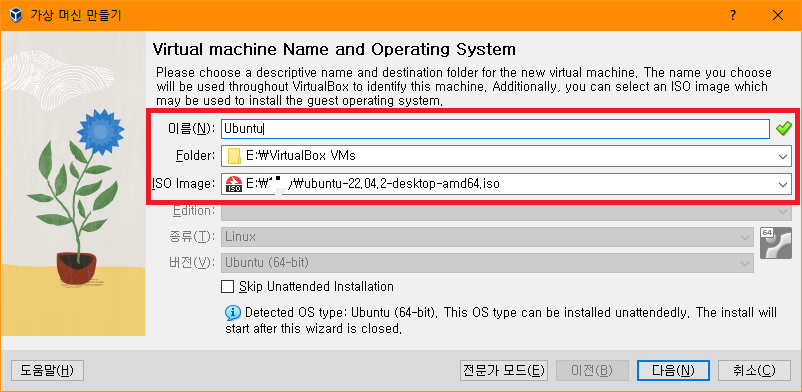Screen dimensions: 802x392
Task: Click the yellow folder icon in Folder field
Action: coord(234,156)
